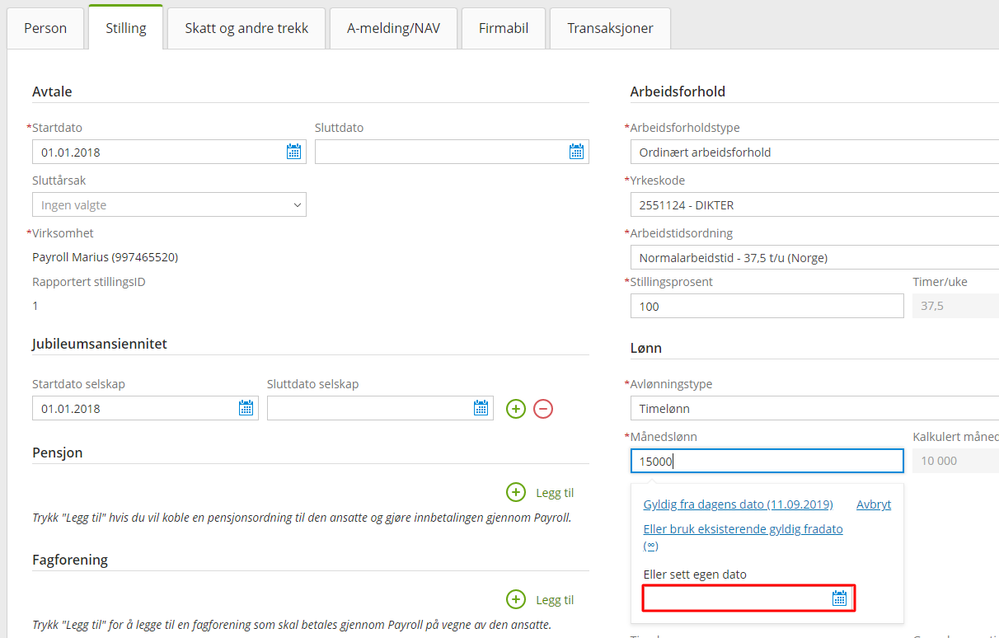Image resolution: width=999 pixels, height=638 pixels.
Task: Open the Skatt og andre trekk tab
Action: 247,28
